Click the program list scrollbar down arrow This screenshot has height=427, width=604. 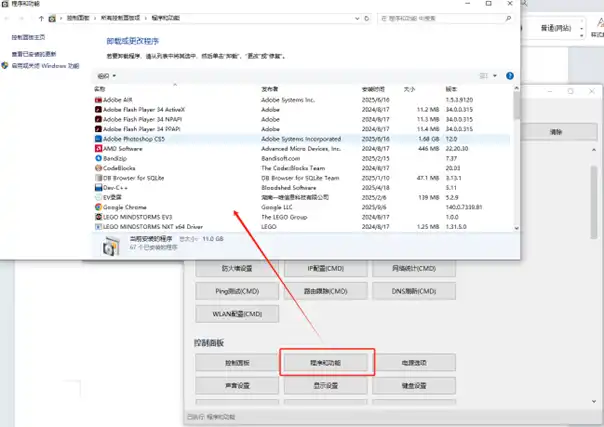click(x=516, y=228)
